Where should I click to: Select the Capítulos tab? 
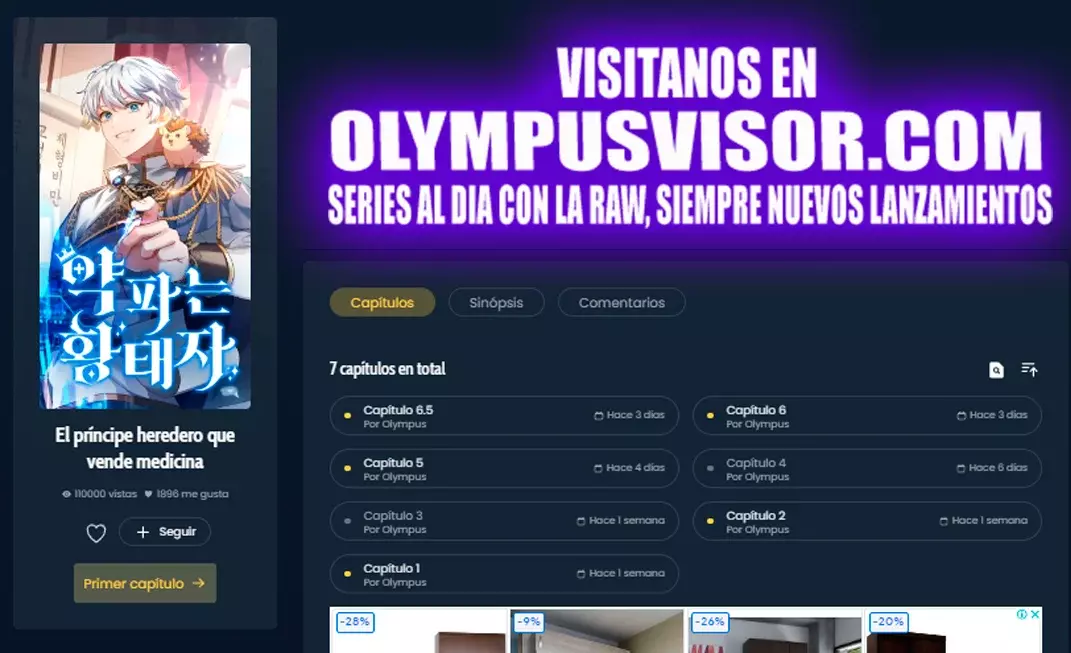point(382,303)
